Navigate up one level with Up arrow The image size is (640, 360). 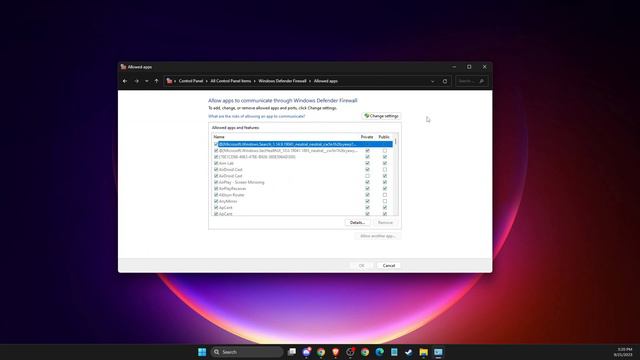pos(156,81)
